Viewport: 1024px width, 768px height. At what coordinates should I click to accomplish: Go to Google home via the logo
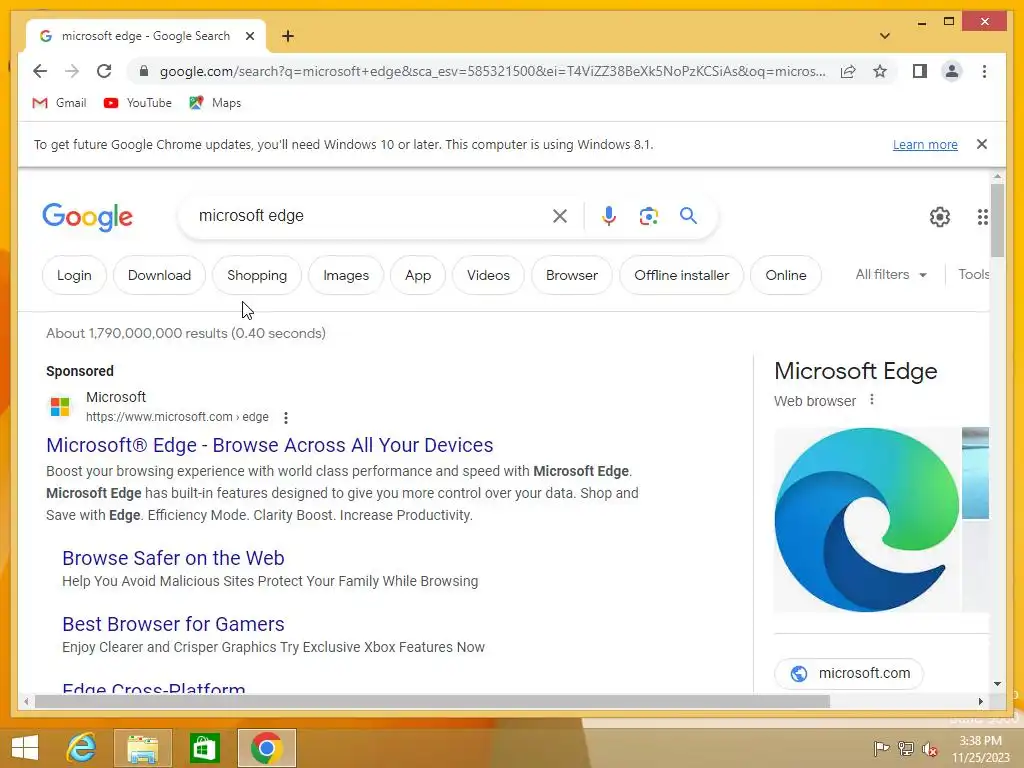coord(88,217)
